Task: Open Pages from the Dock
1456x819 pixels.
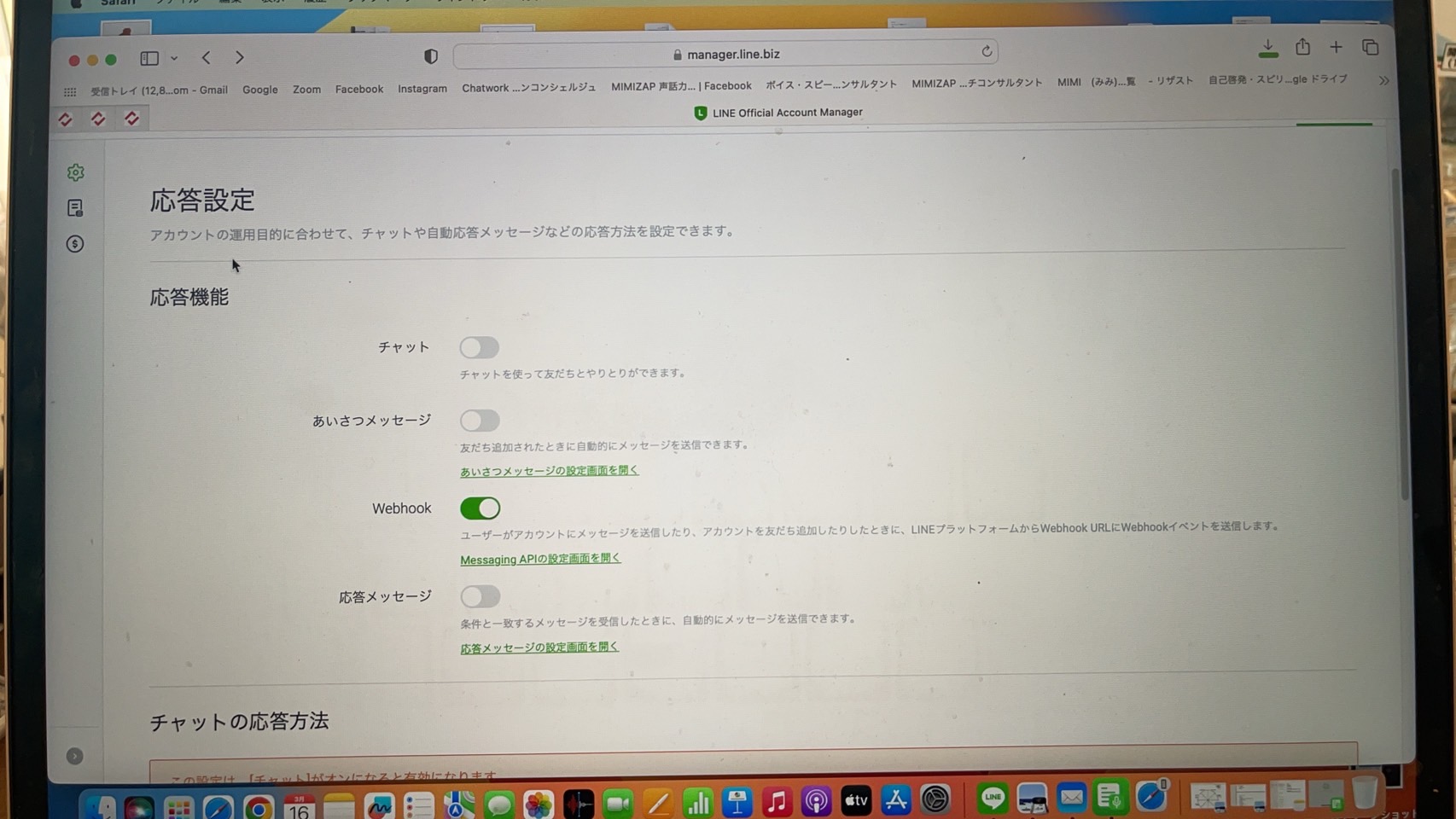Action: [657, 803]
